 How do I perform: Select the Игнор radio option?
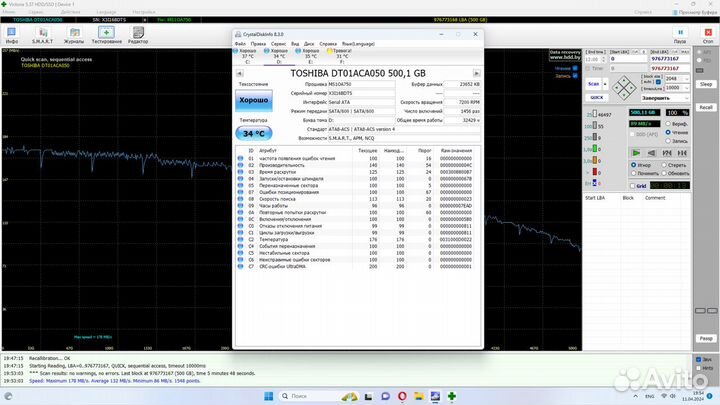tap(634, 165)
